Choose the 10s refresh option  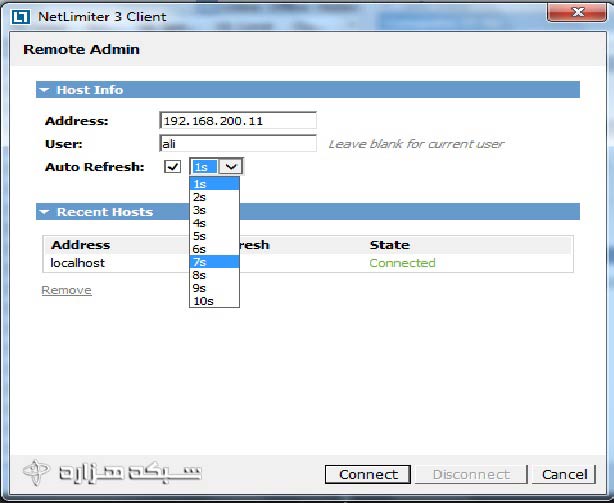[x=215, y=301]
